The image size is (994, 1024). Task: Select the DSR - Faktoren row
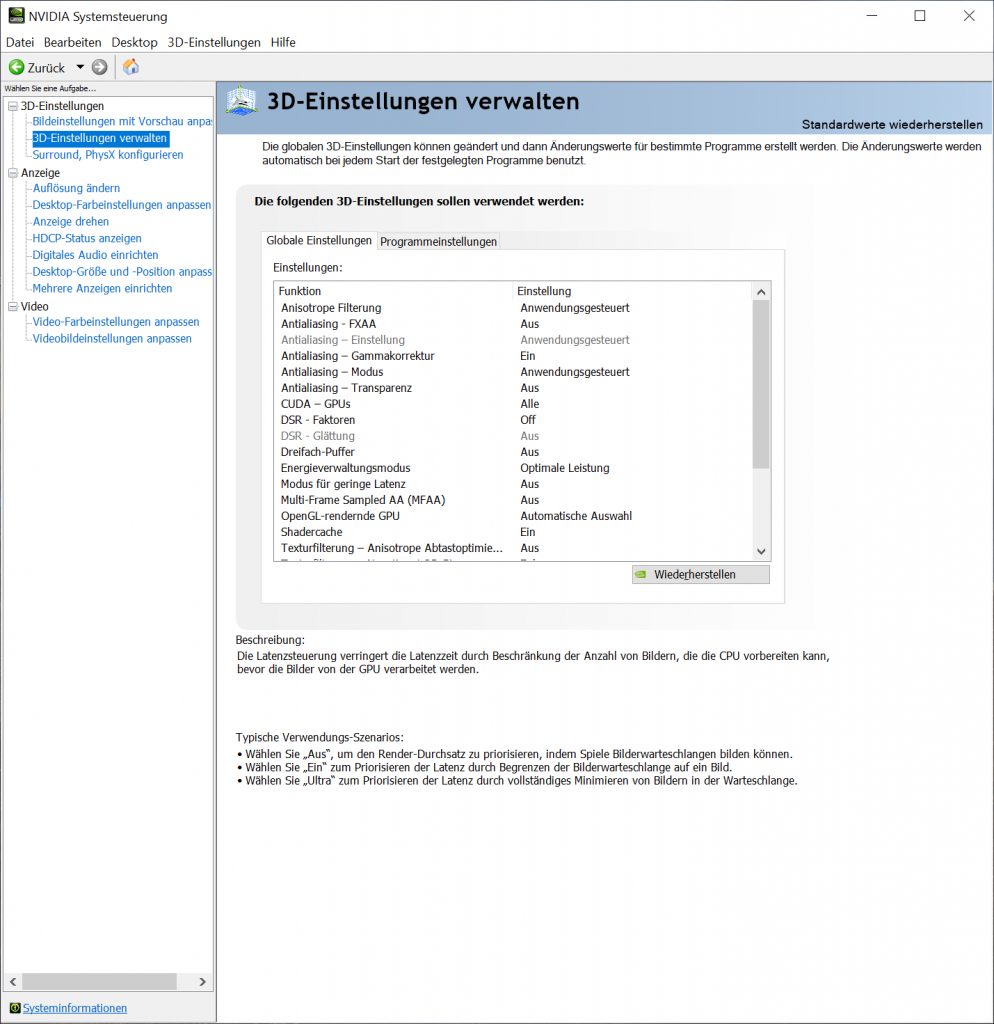513,420
